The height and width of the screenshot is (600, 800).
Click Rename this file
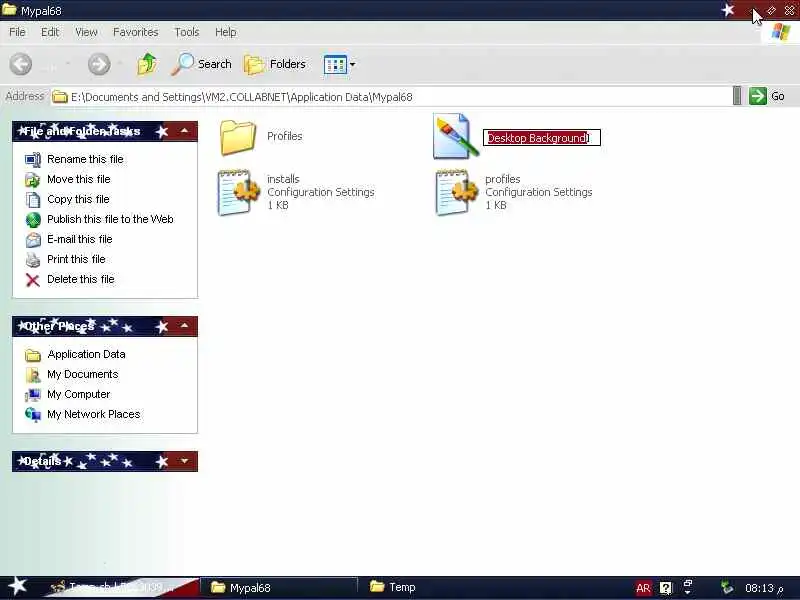[85, 159]
